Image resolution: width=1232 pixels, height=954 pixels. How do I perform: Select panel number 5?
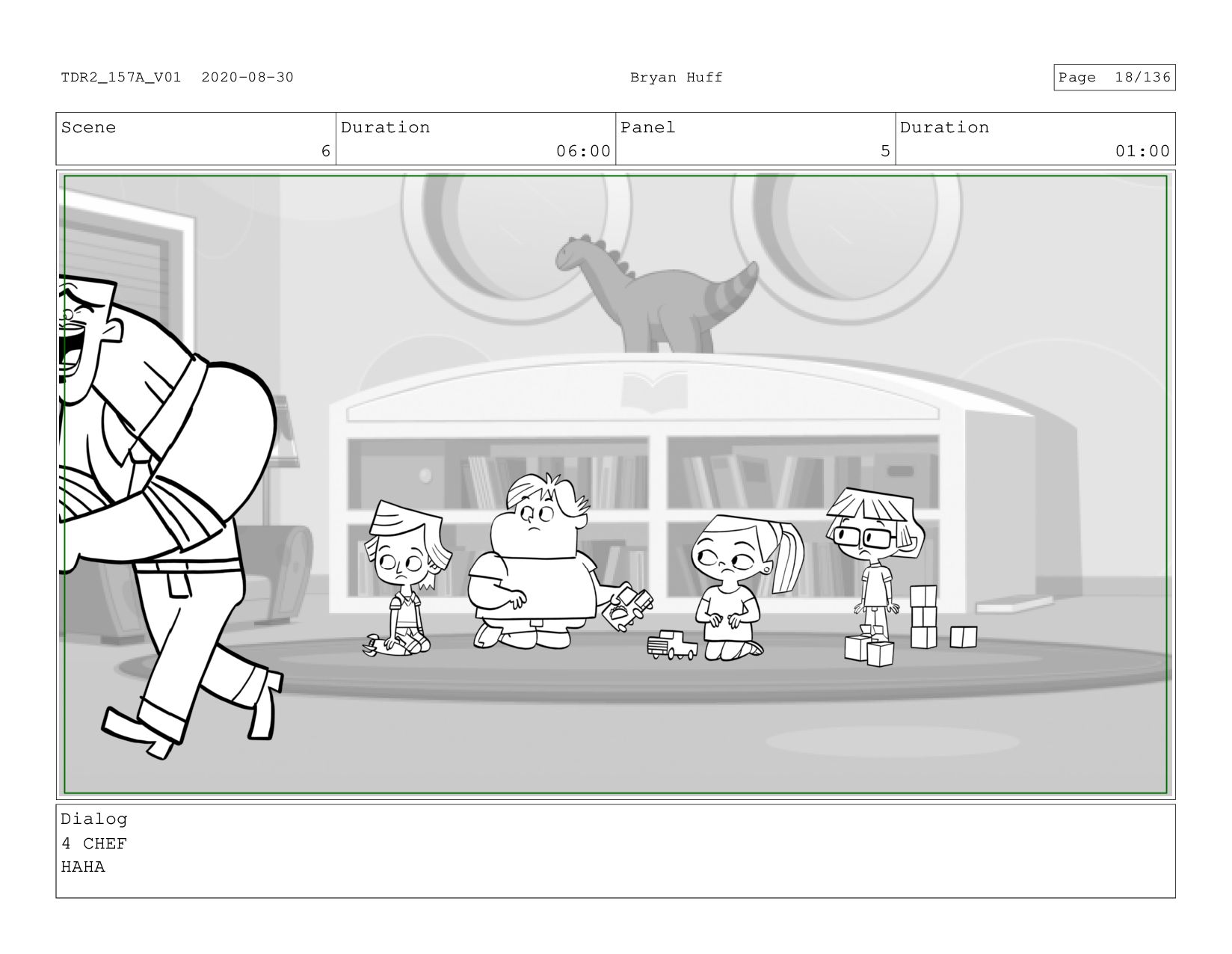[885, 151]
